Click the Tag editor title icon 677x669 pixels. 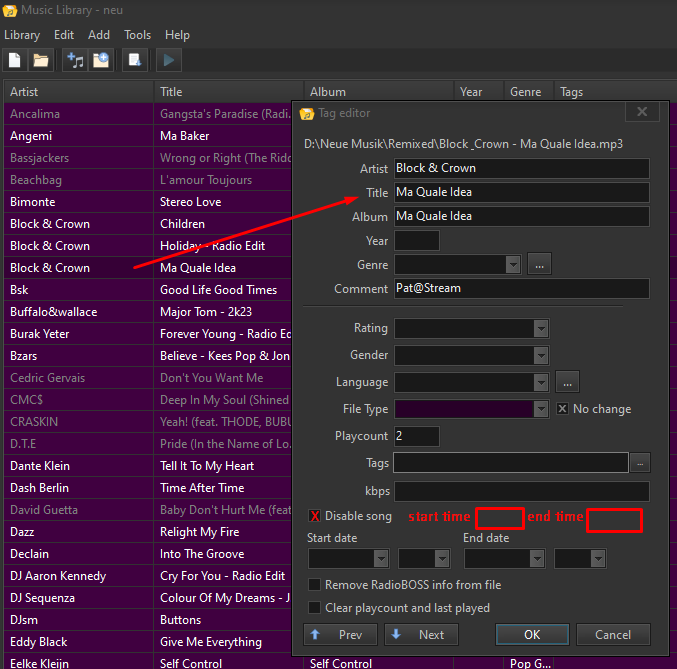(307, 114)
